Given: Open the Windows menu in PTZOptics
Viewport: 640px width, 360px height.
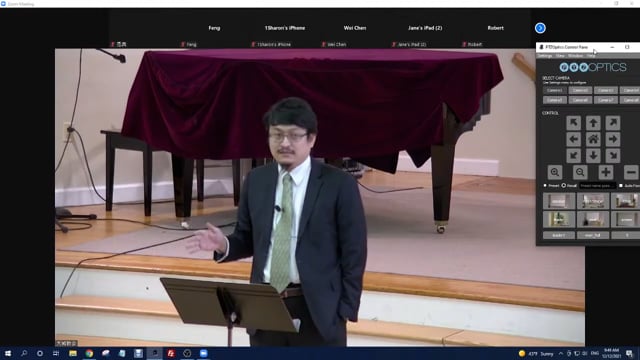Looking at the screenshot, I should pyautogui.click(x=575, y=56).
